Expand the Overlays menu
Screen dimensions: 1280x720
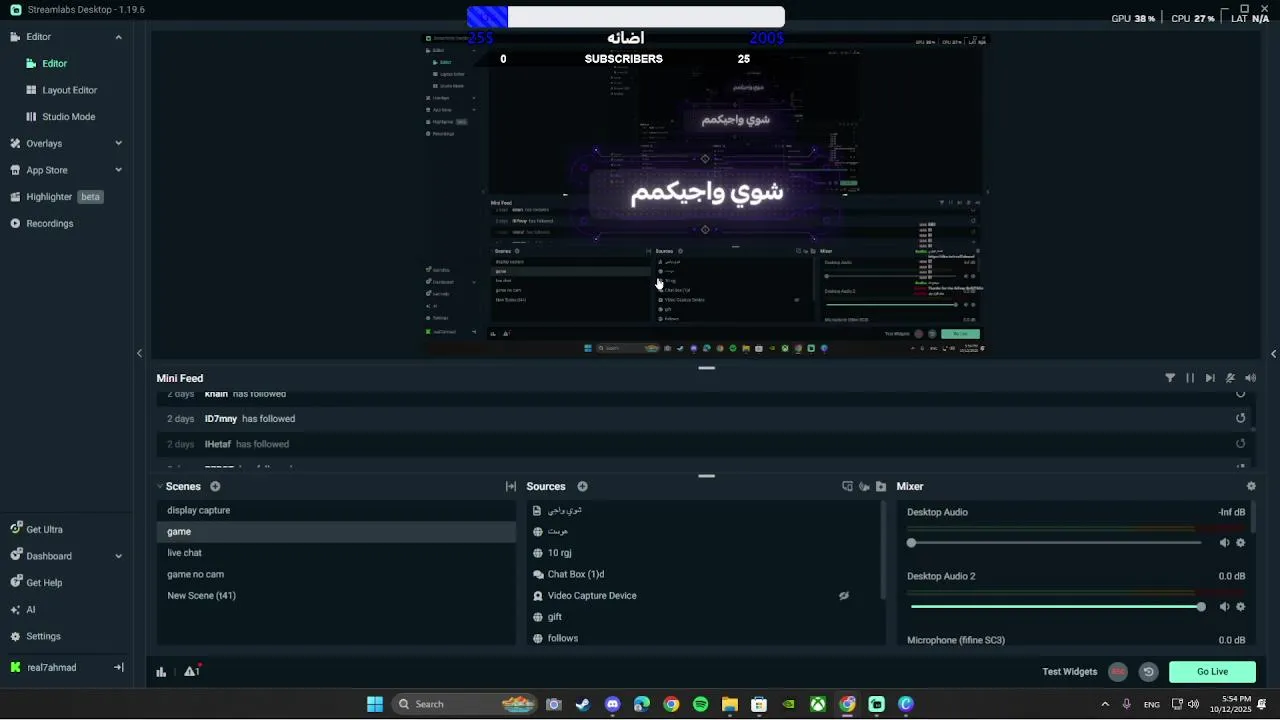[118, 143]
